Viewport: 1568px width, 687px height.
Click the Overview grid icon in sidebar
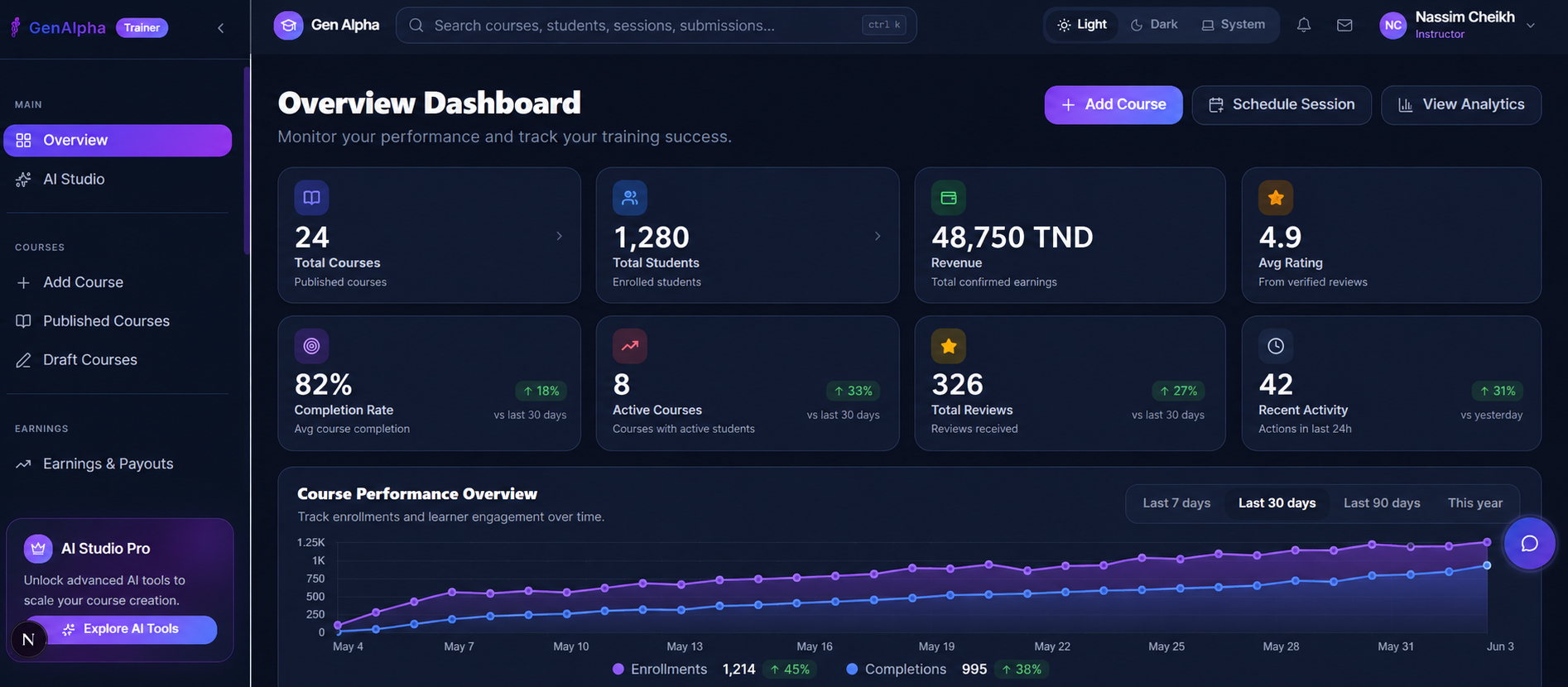click(23, 140)
